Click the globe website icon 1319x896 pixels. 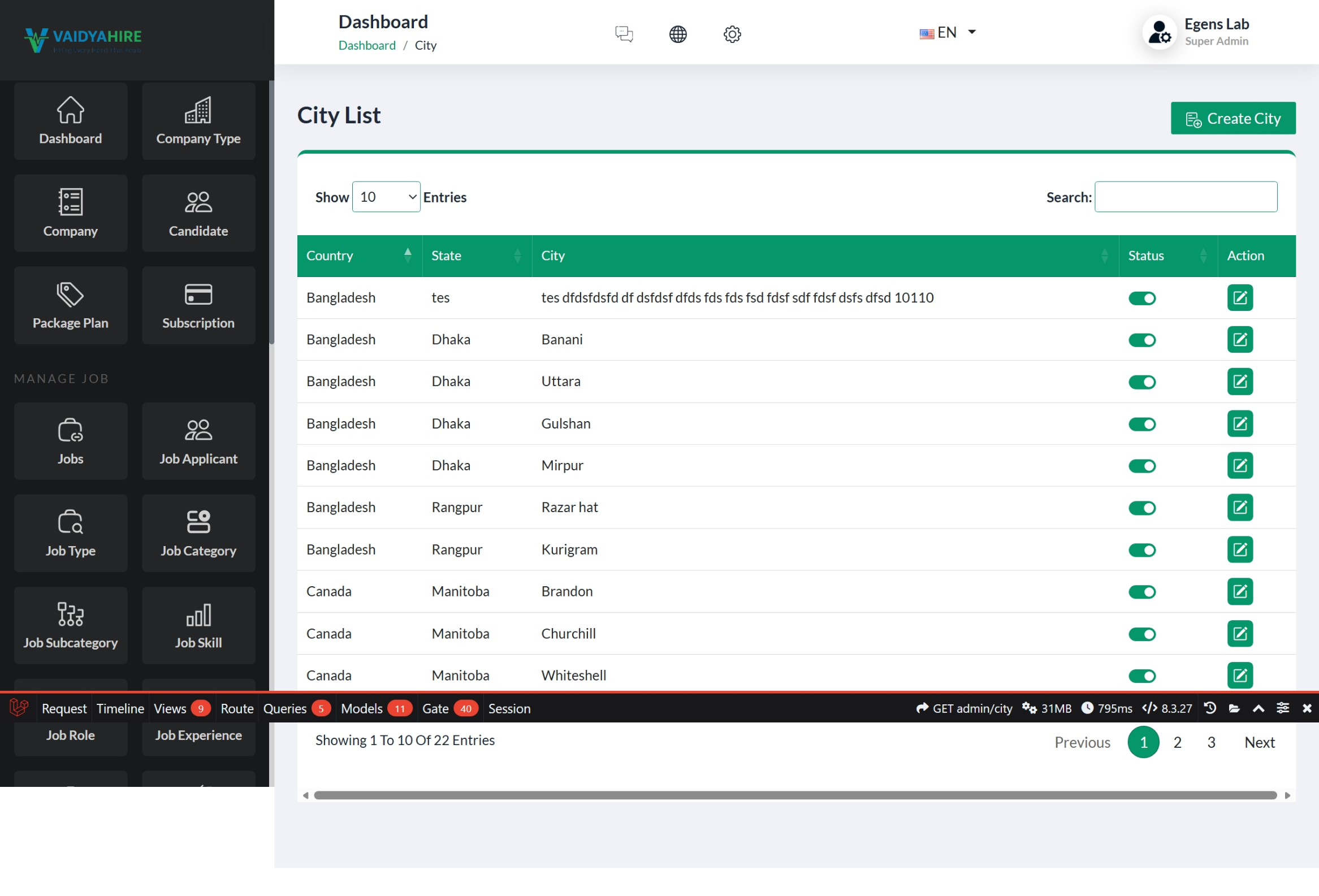click(678, 34)
